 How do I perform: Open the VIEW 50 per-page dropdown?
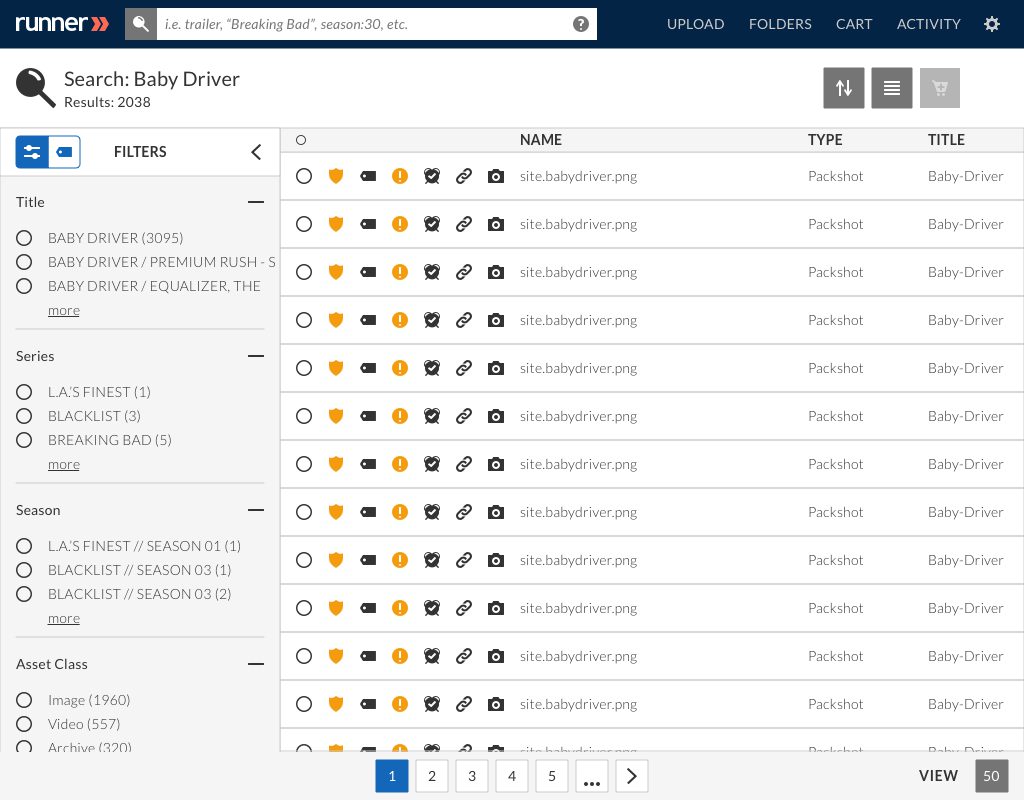click(x=991, y=776)
